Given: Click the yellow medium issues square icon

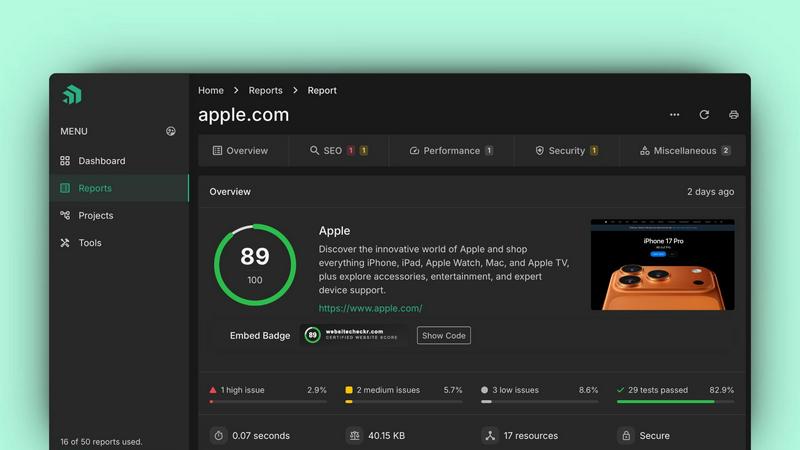Looking at the screenshot, I should pos(349,390).
